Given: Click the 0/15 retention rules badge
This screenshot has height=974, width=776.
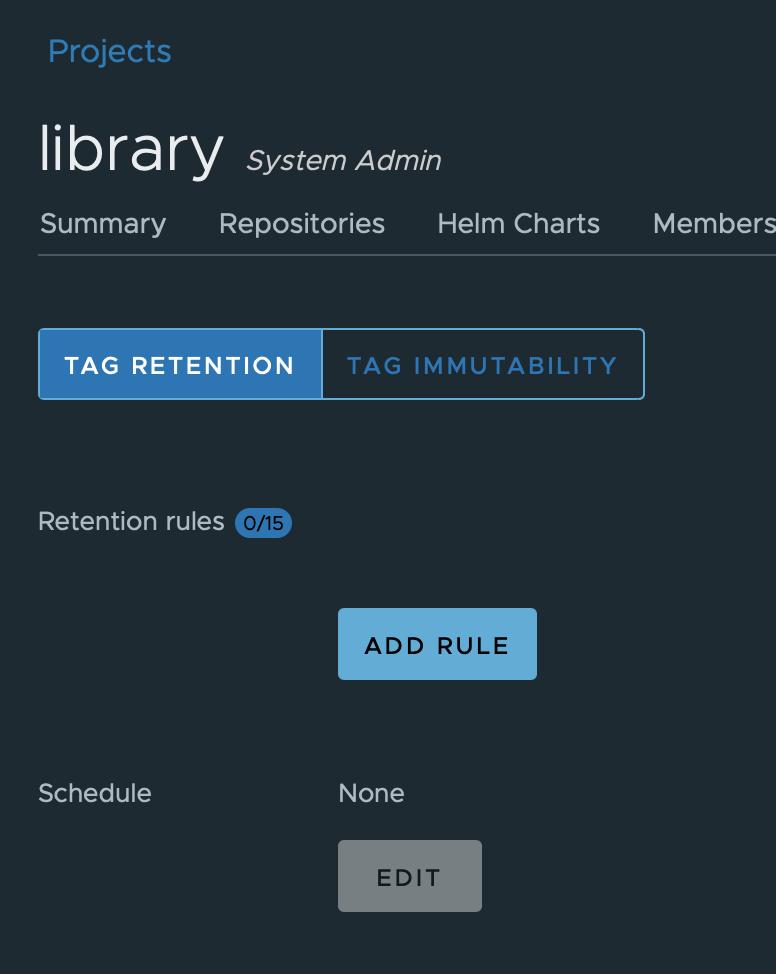Looking at the screenshot, I should pyautogui.click(x=263, y=522).
